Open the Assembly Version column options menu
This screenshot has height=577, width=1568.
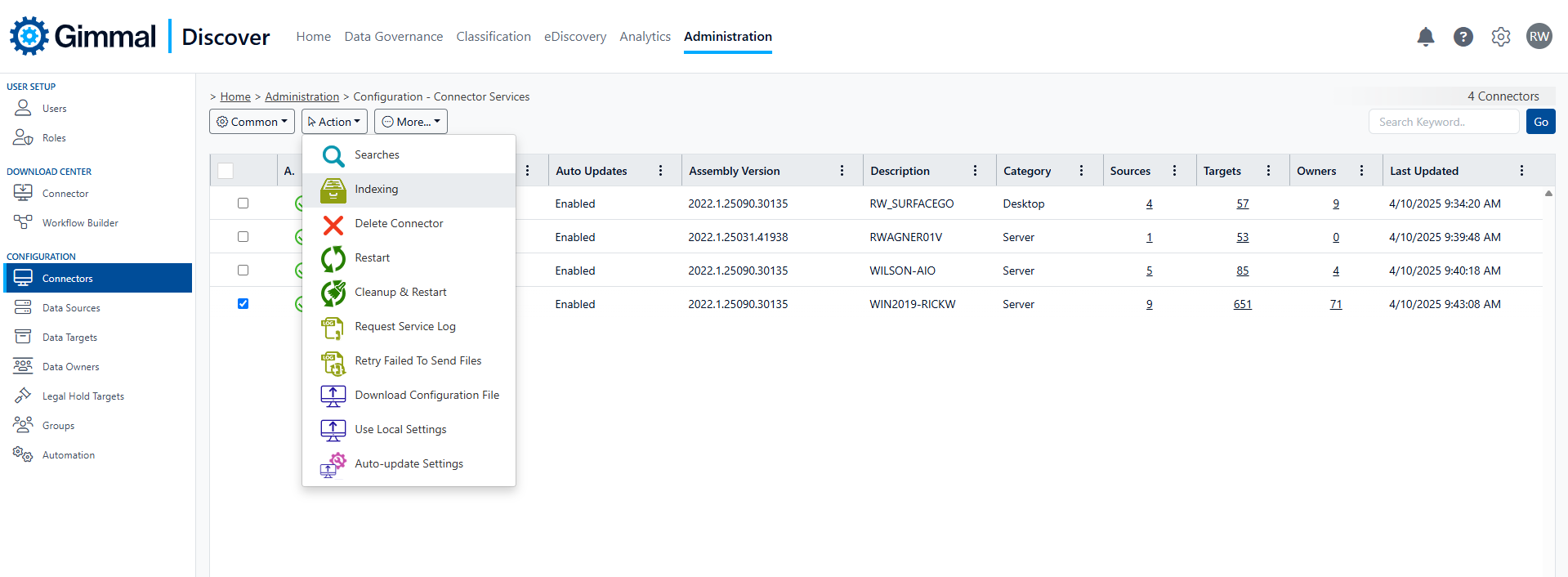(x=842, y=171)
